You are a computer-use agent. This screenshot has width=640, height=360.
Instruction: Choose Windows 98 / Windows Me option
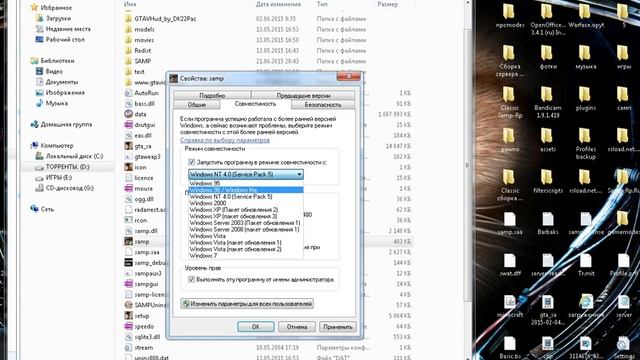(246, 190)
